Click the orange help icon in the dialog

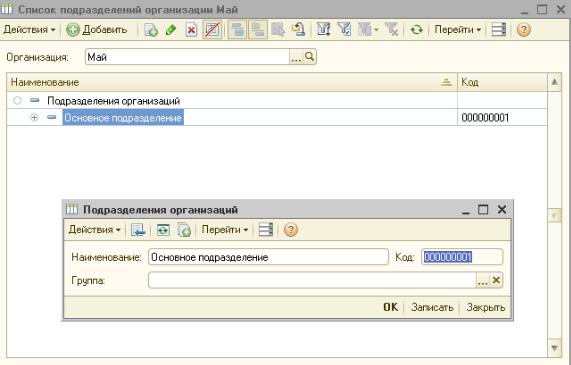click(x=290, y=230)
